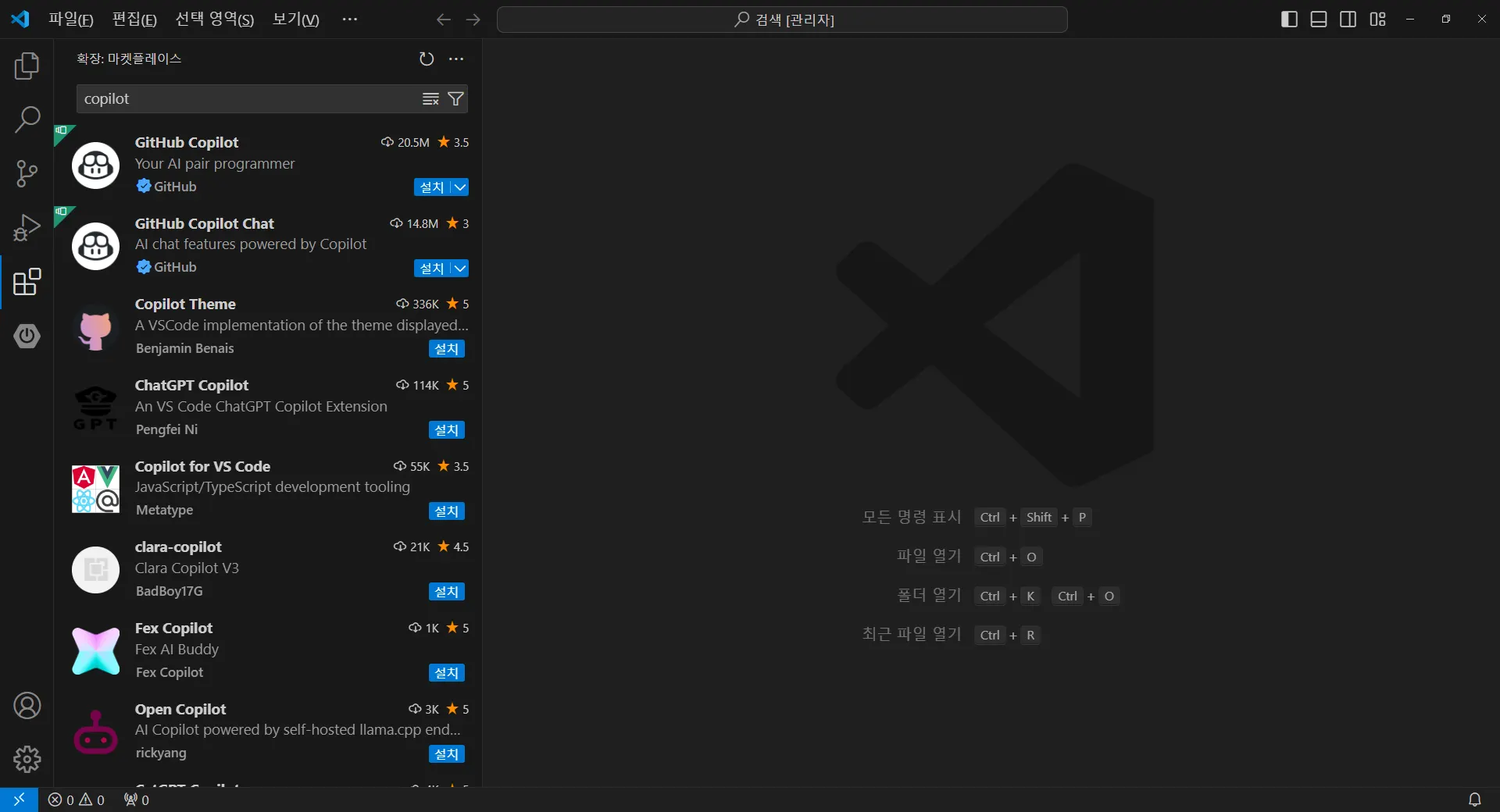Screen dimensions: 1500x812
Task: Select the Extensions view icon
Action: [27, 282]
